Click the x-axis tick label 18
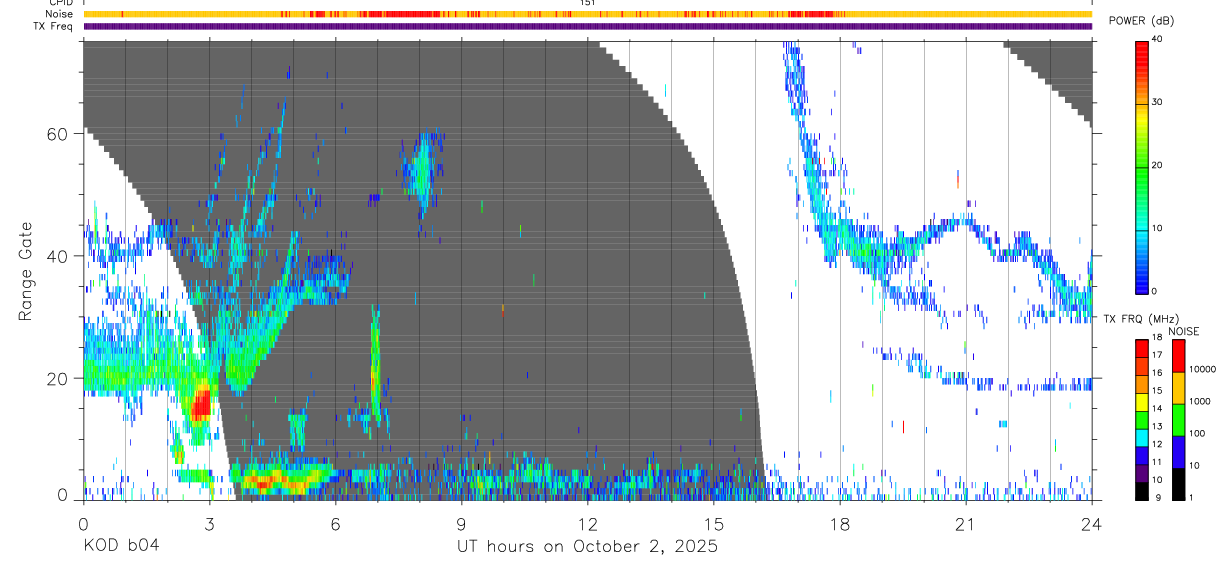 840,523
